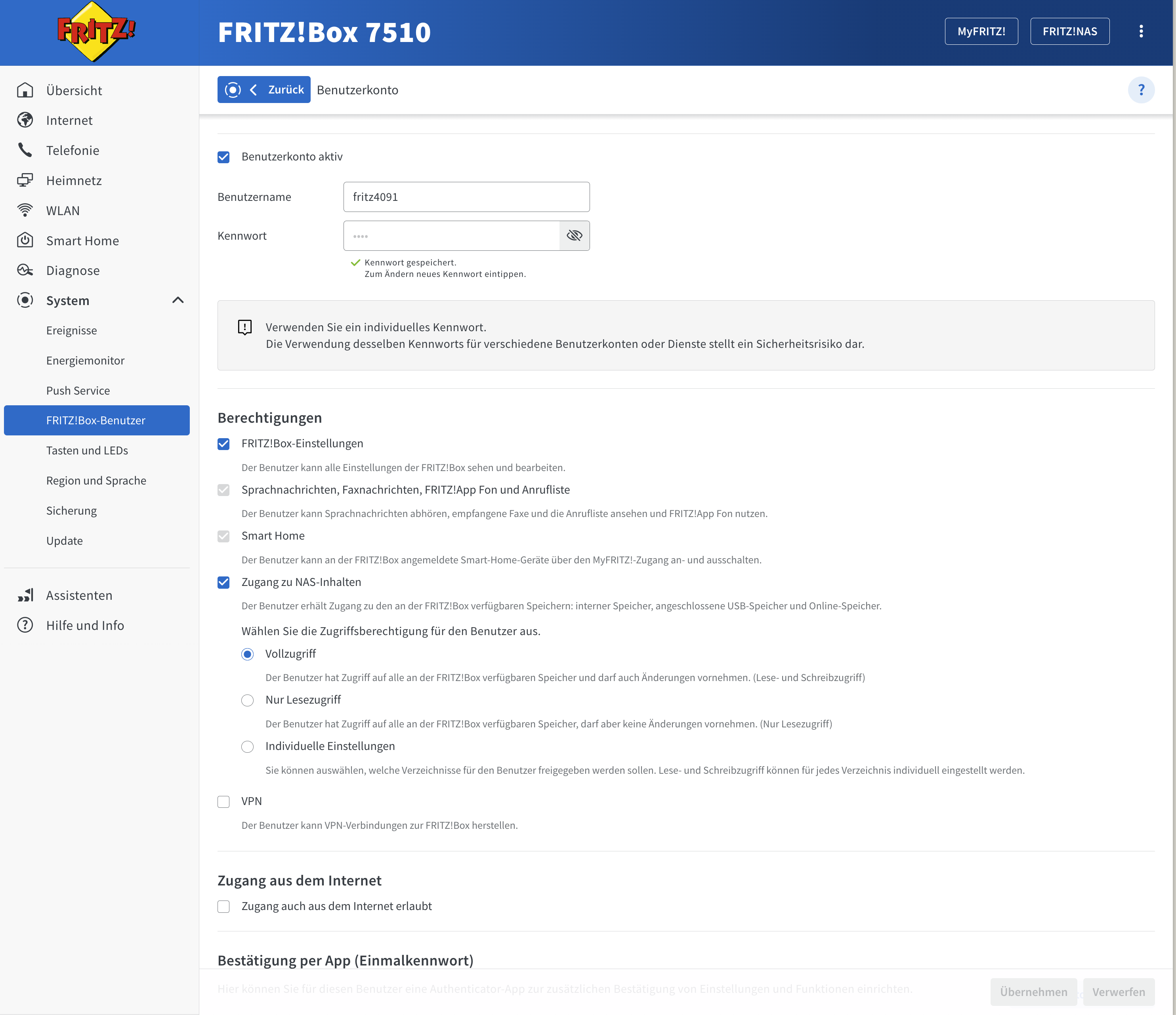Click the FRITZ!Box 7510 title
Image resolution: width=1176 pixels, height=1015 pixels.
point(324,32)
